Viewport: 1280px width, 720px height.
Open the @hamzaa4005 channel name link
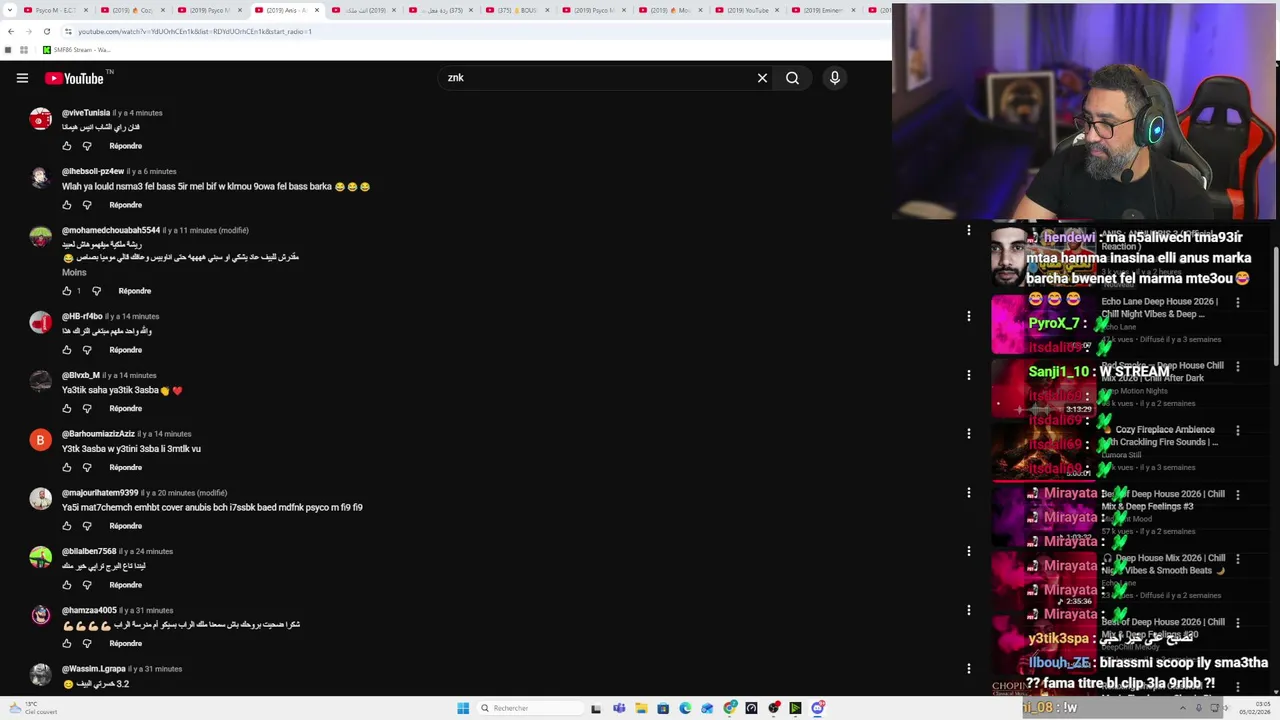point(89,610)
